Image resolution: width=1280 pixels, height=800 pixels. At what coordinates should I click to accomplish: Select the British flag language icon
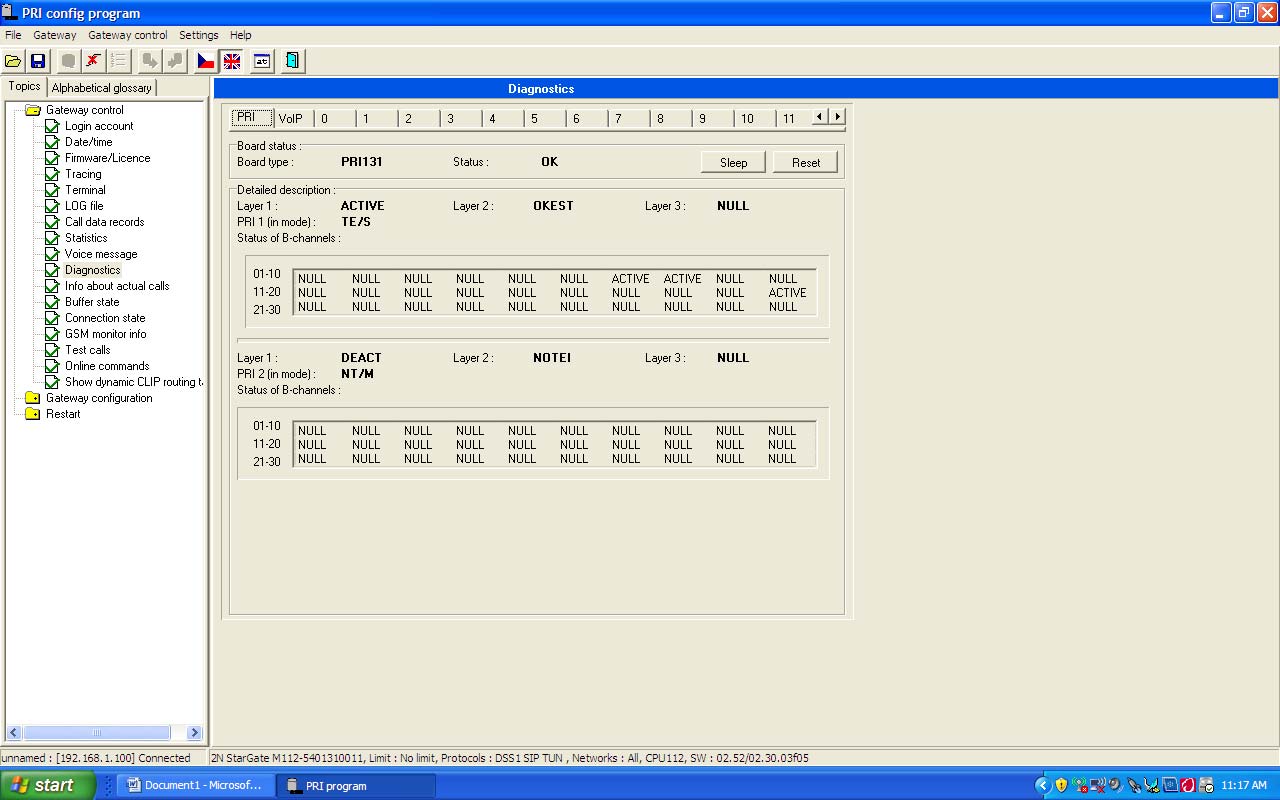[232, 61]
